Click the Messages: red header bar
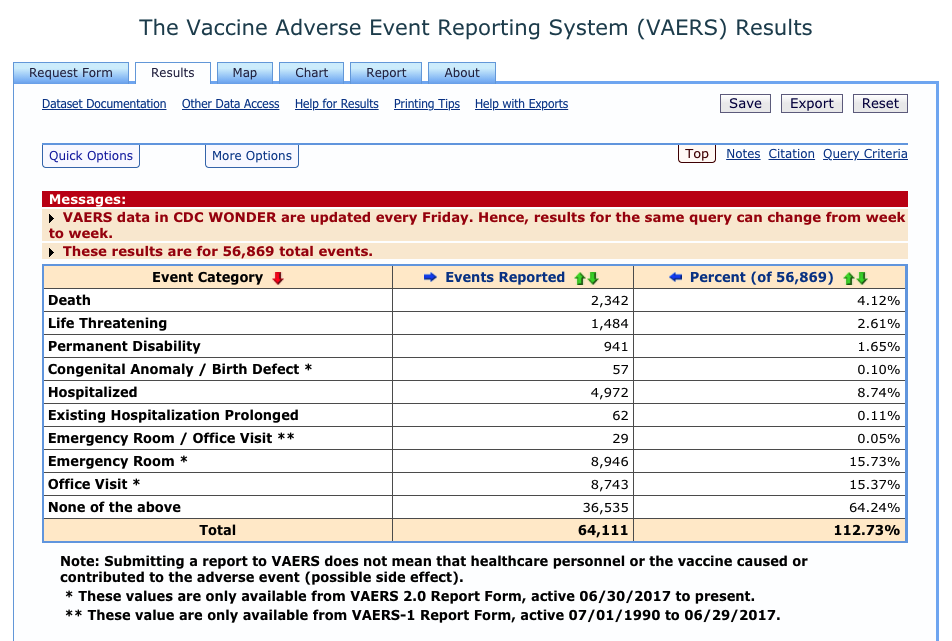 click(x=475, y=199)
